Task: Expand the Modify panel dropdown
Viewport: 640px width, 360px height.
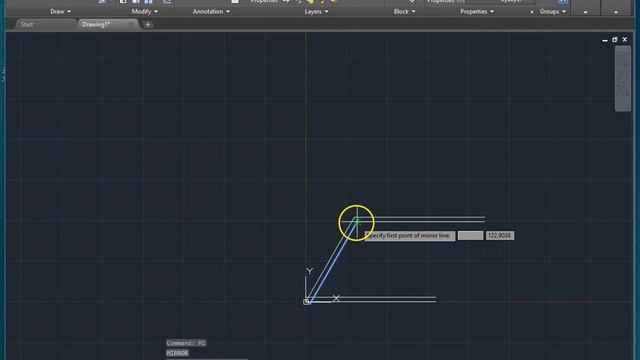Action: [x=144, y=11]
